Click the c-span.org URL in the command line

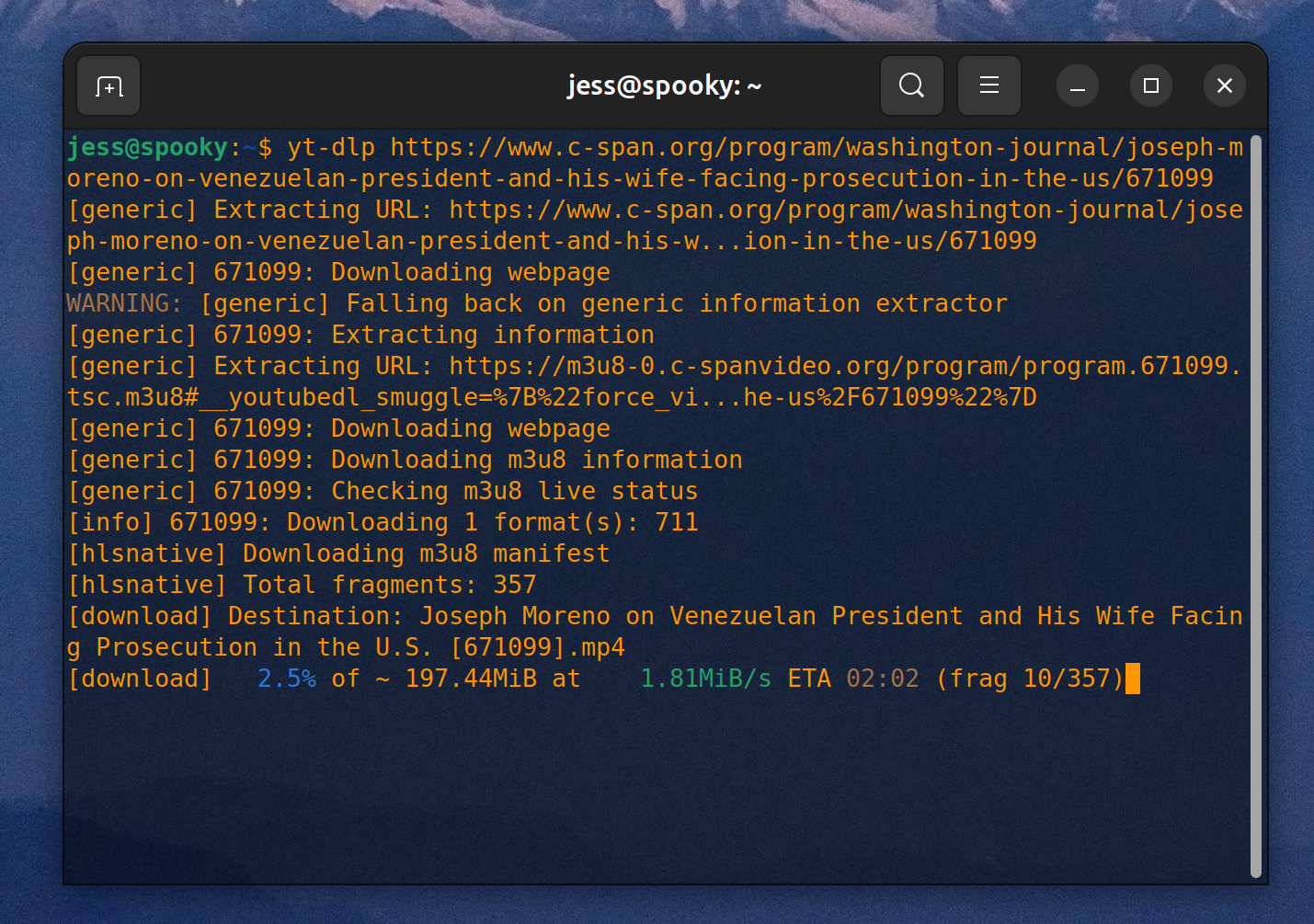point(655,163)
